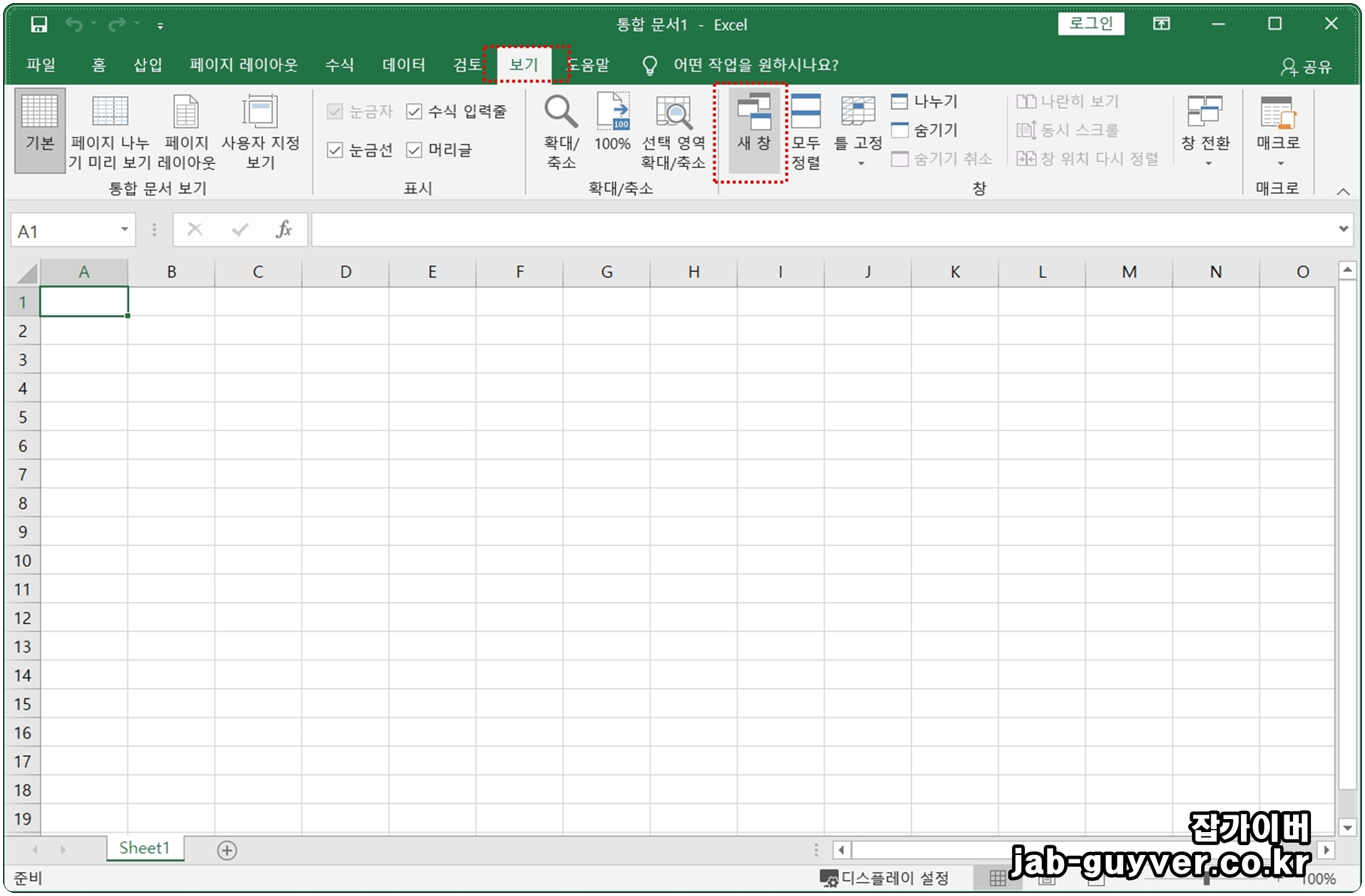Image resolution: width=1365 pixels, height=896 pixels.
Task: Click the 공유 share button
Action: tap(1307, 66)
